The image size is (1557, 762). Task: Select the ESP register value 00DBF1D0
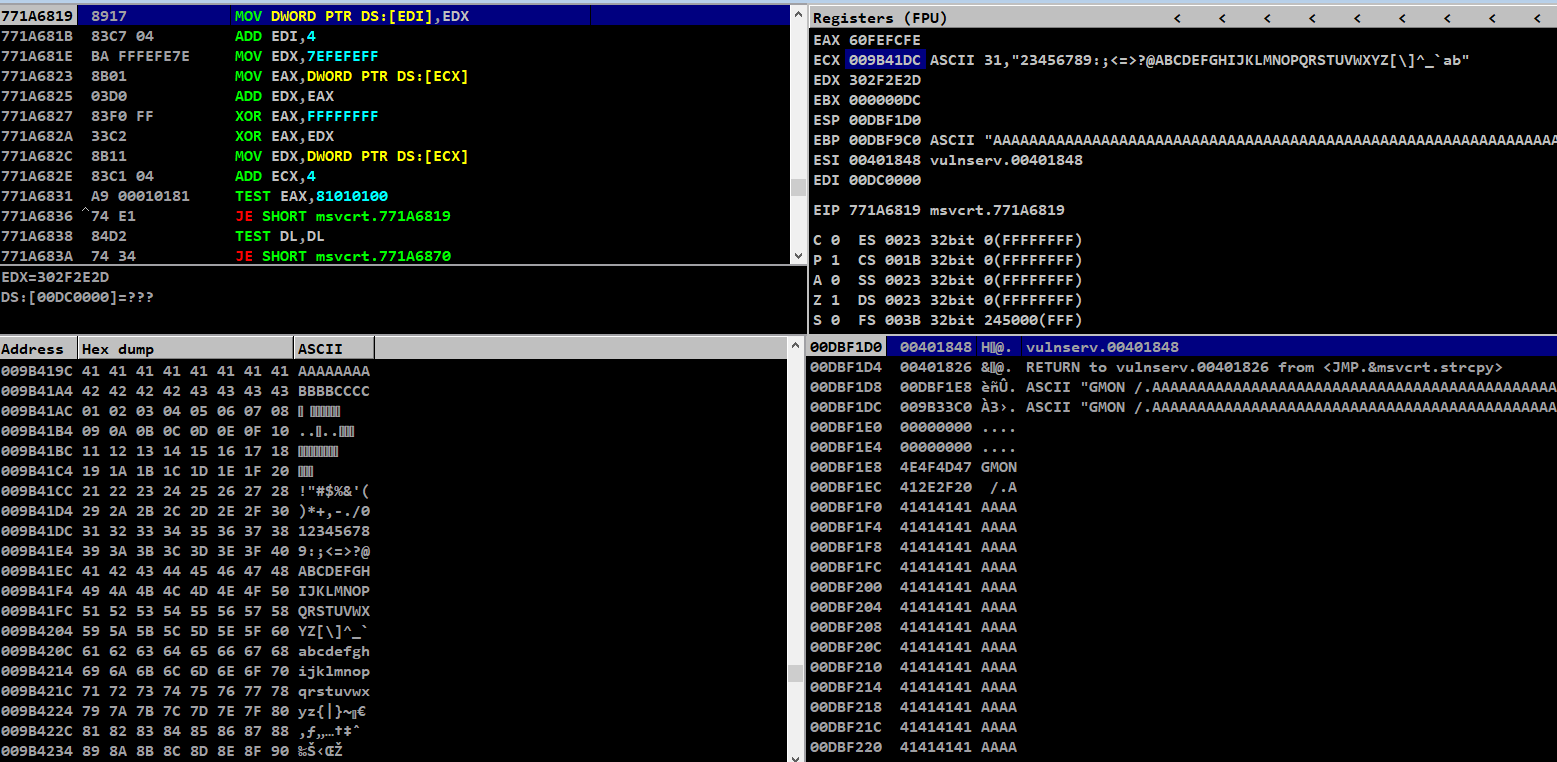[885, 120]
